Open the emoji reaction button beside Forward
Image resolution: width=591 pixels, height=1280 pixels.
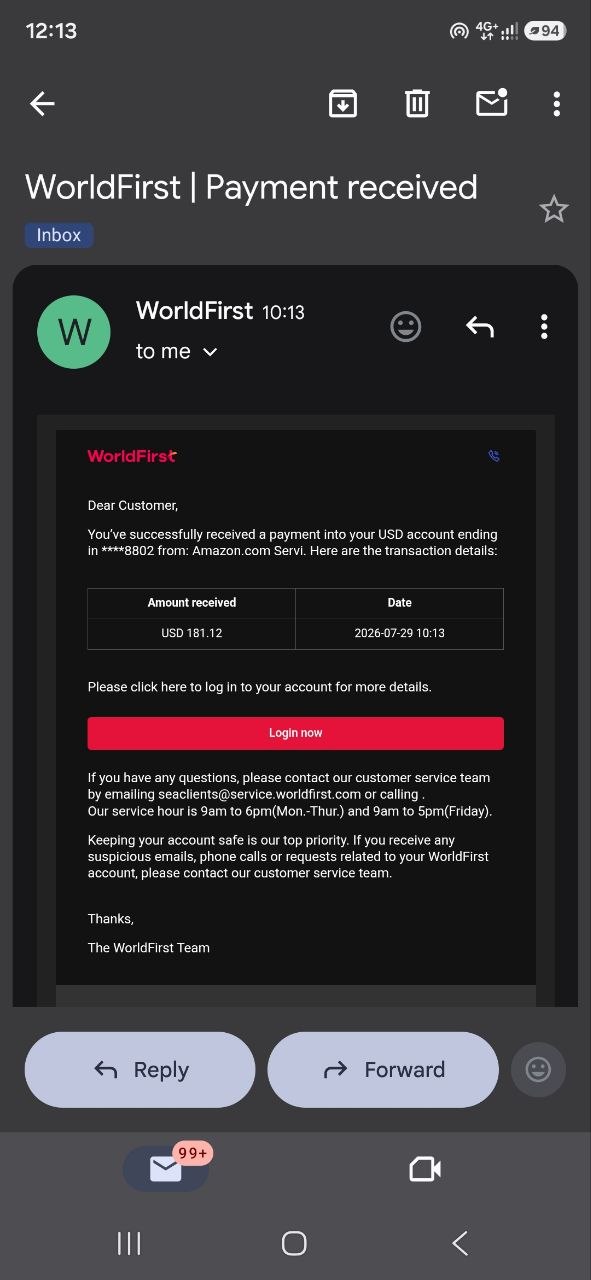(538, 1070)
